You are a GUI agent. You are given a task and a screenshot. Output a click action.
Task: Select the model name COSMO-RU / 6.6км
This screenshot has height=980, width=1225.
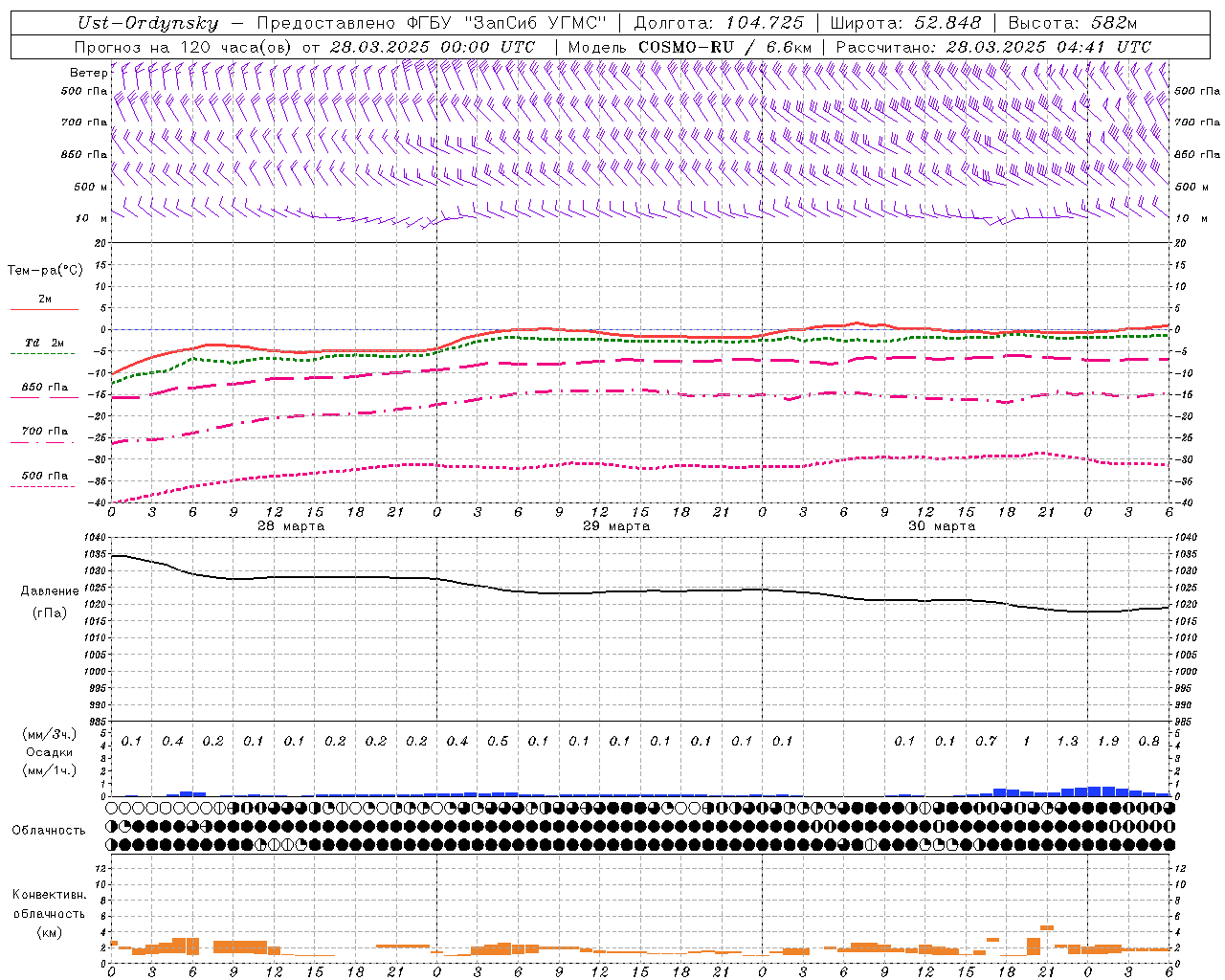pos(725,47)
